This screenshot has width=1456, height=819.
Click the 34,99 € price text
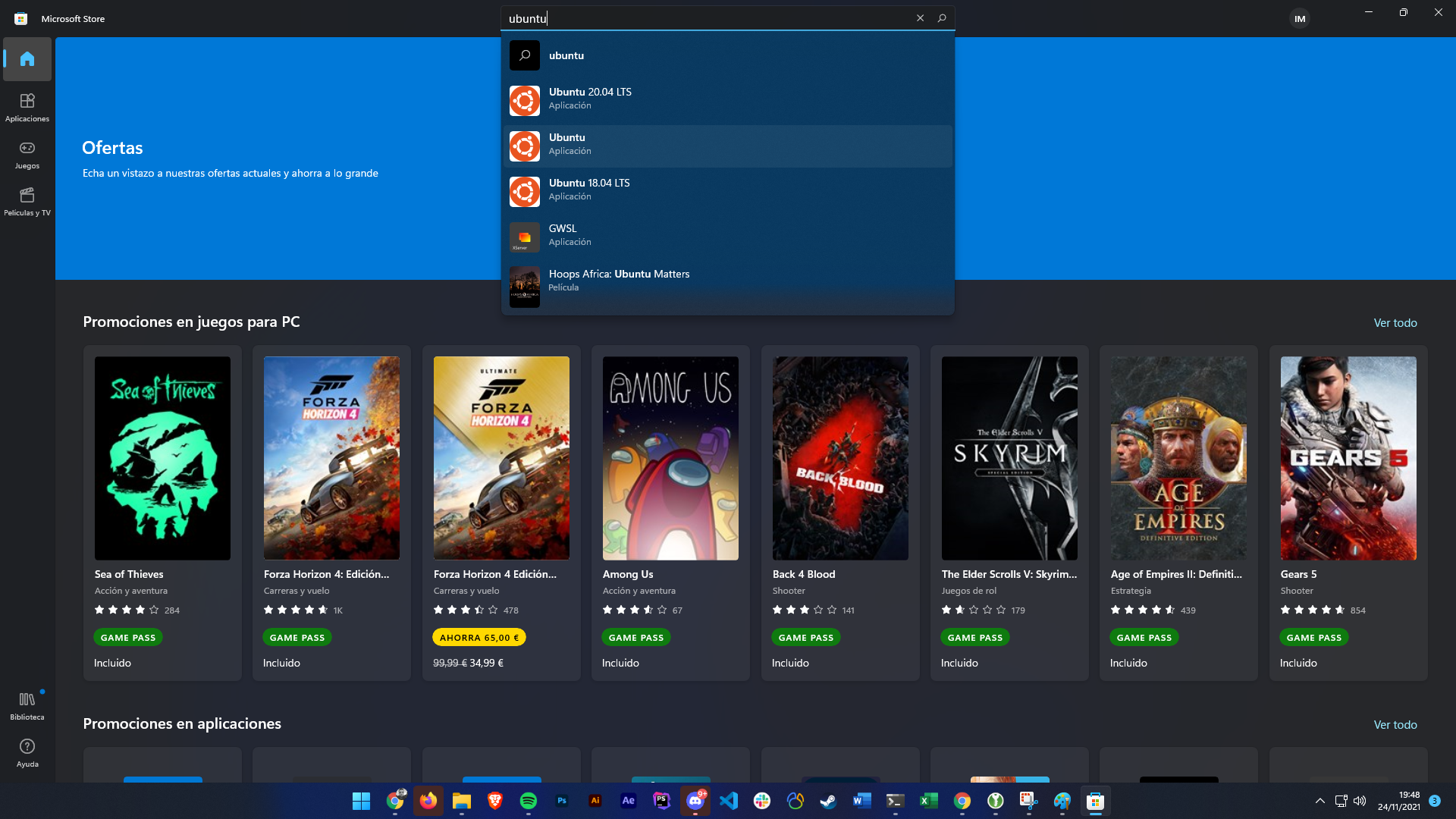487,663
